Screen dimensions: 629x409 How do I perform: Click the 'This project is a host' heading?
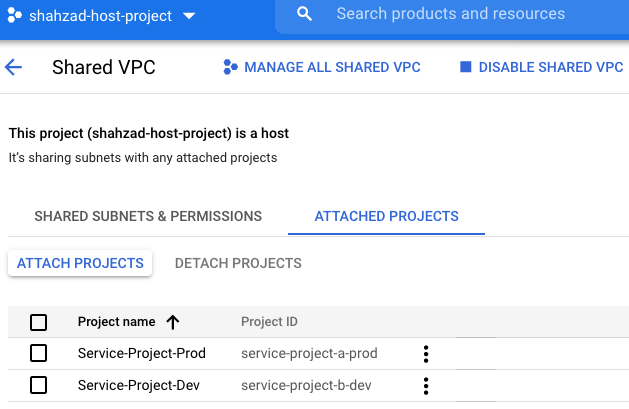click(x=149, y=133)
